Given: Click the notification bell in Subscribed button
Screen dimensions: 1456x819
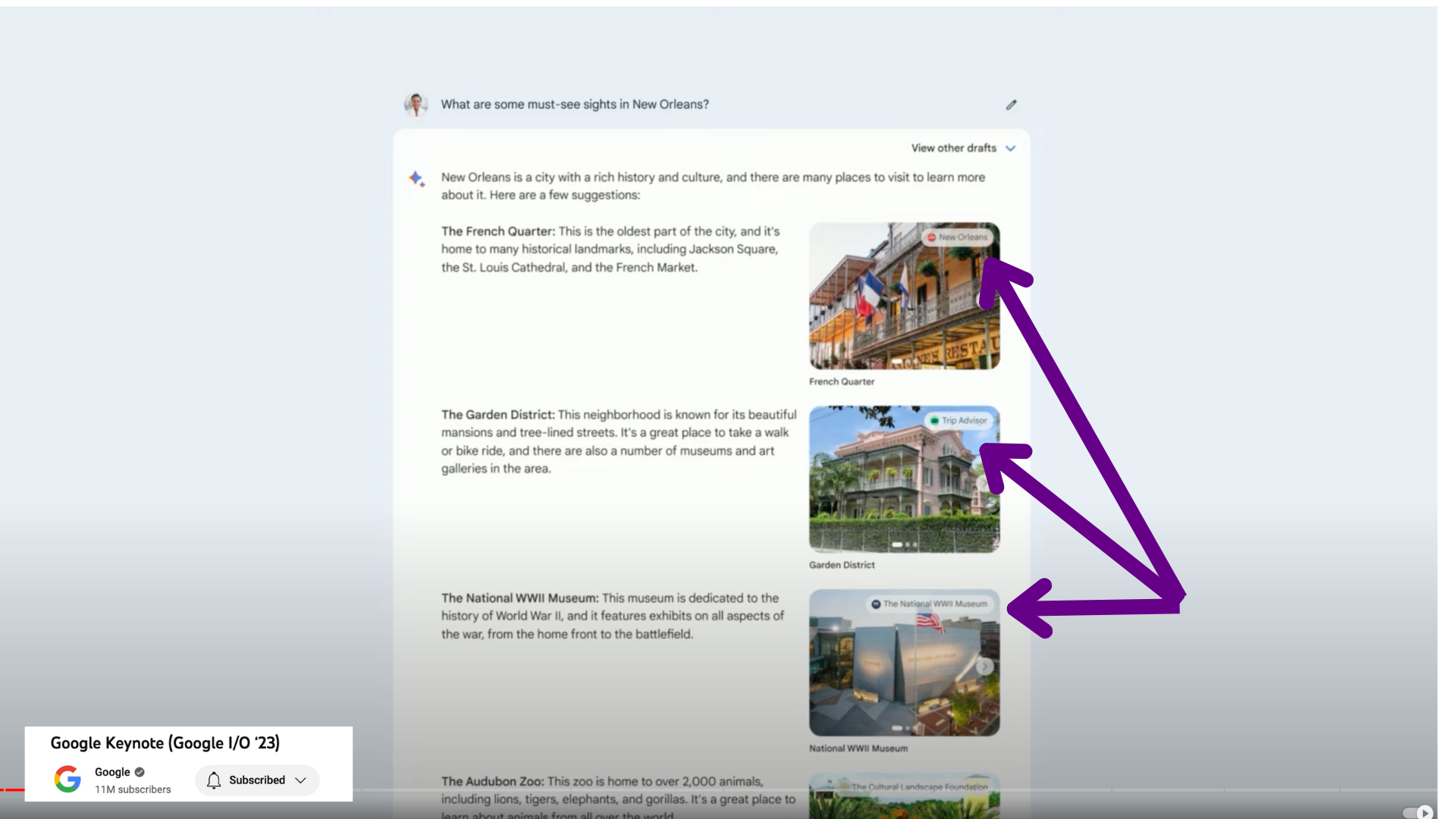Looking at the screenshot, I should (214, 780).
